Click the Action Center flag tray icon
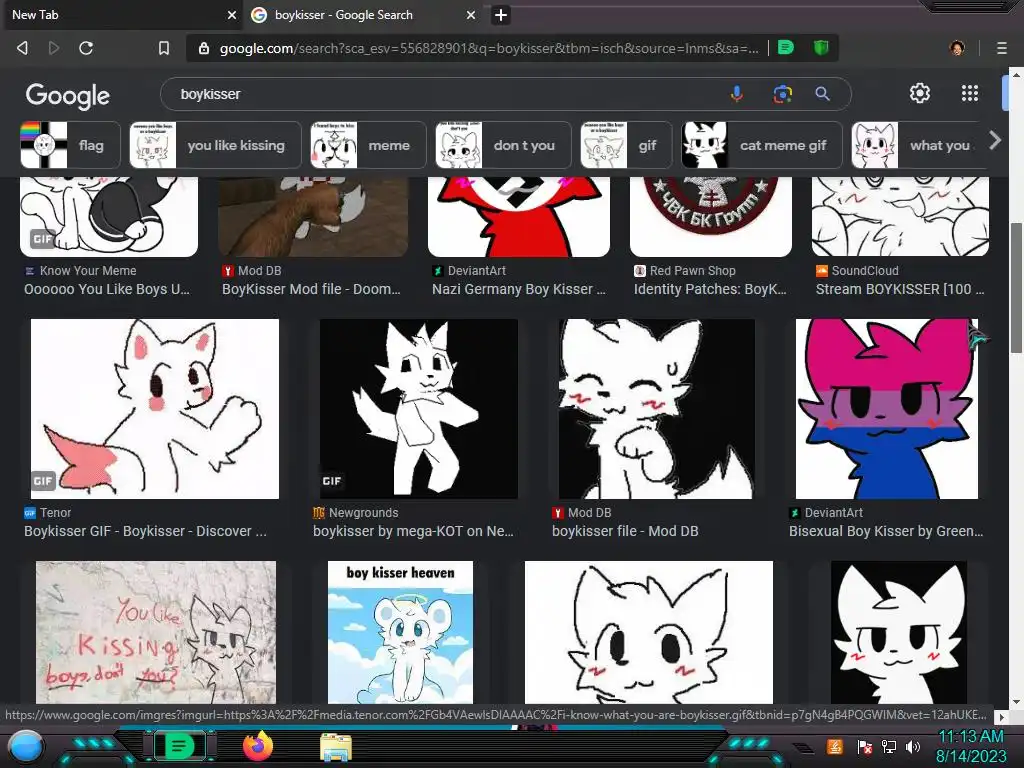 pos(865,747)
